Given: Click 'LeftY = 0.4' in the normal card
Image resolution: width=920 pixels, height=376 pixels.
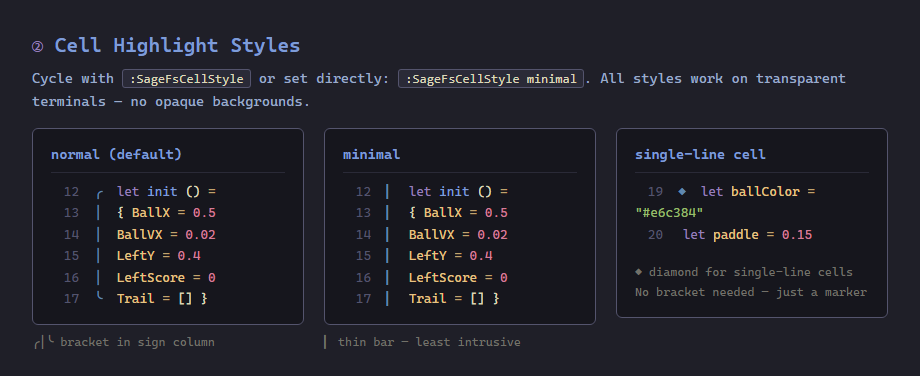Looking at the screenshot, I should (159, 256).
